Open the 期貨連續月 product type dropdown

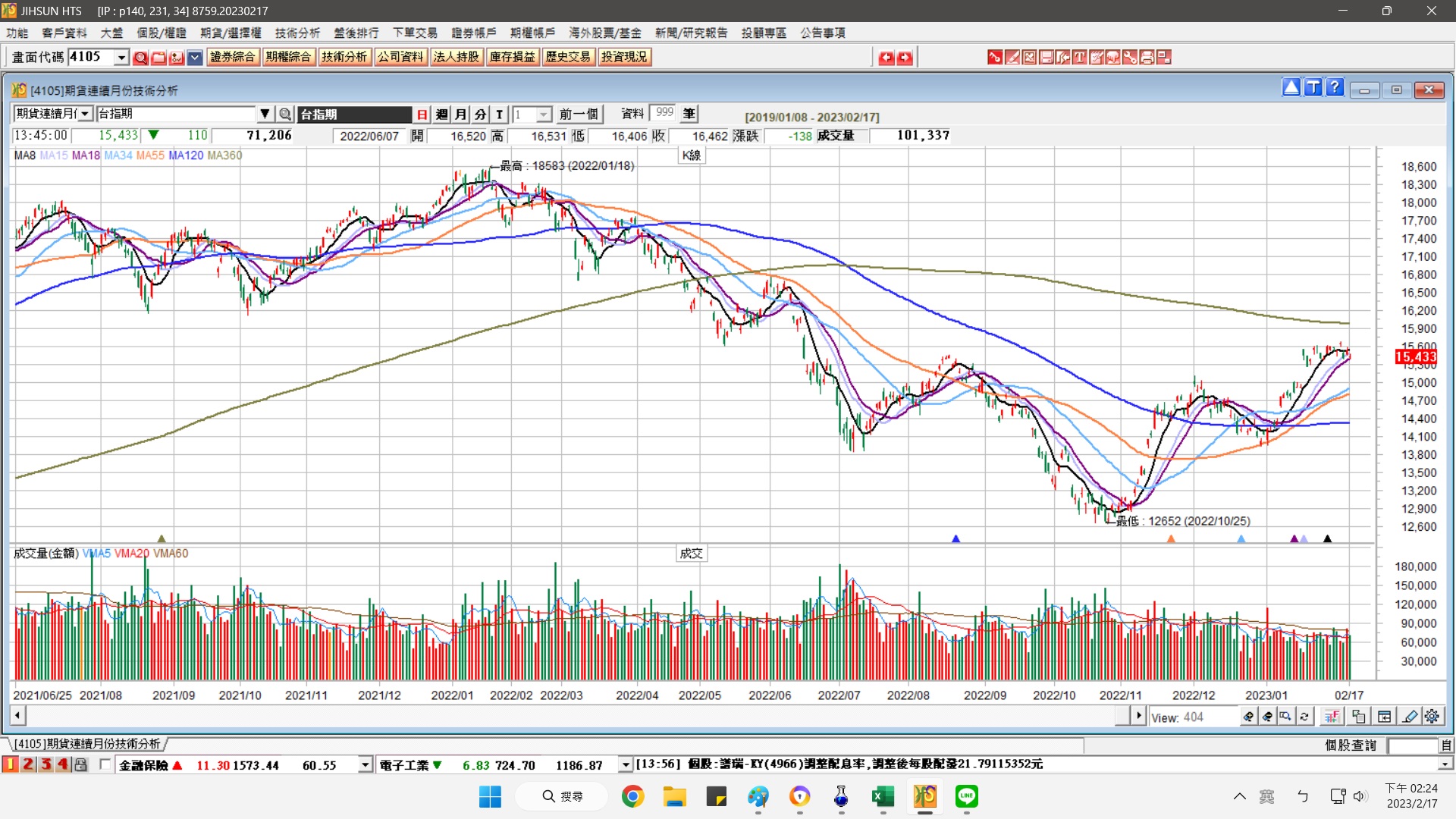[85, 114]
